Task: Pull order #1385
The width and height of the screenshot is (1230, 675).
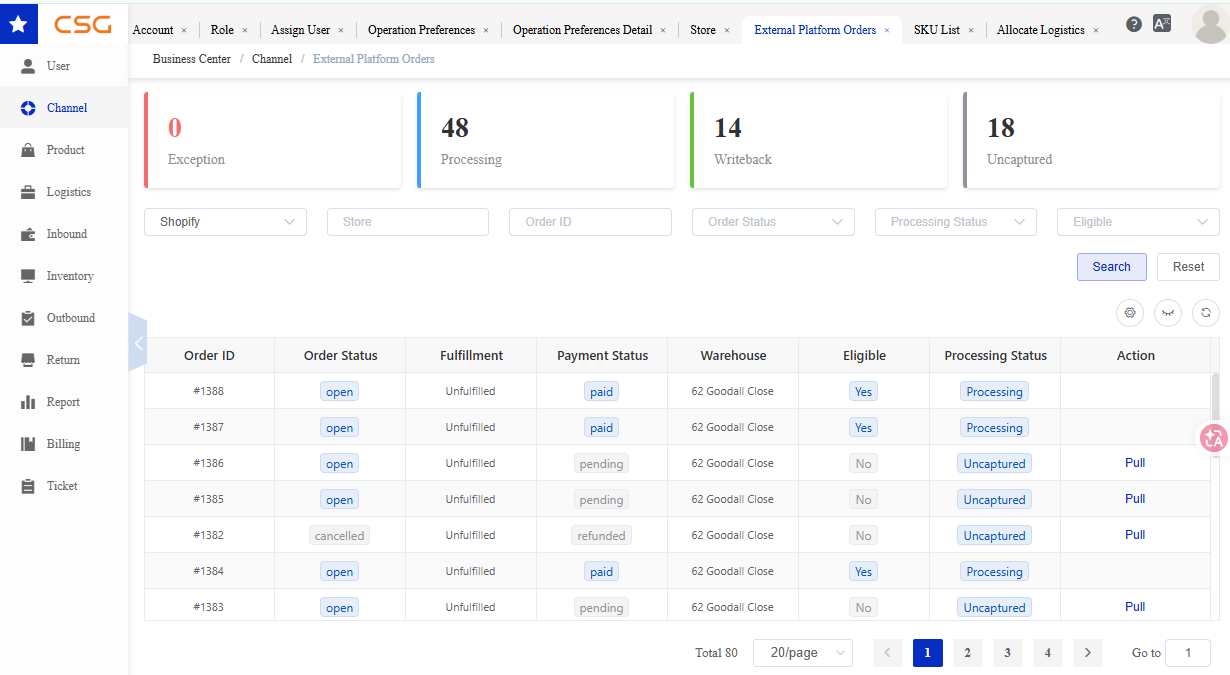Action: coord(1135,499)
